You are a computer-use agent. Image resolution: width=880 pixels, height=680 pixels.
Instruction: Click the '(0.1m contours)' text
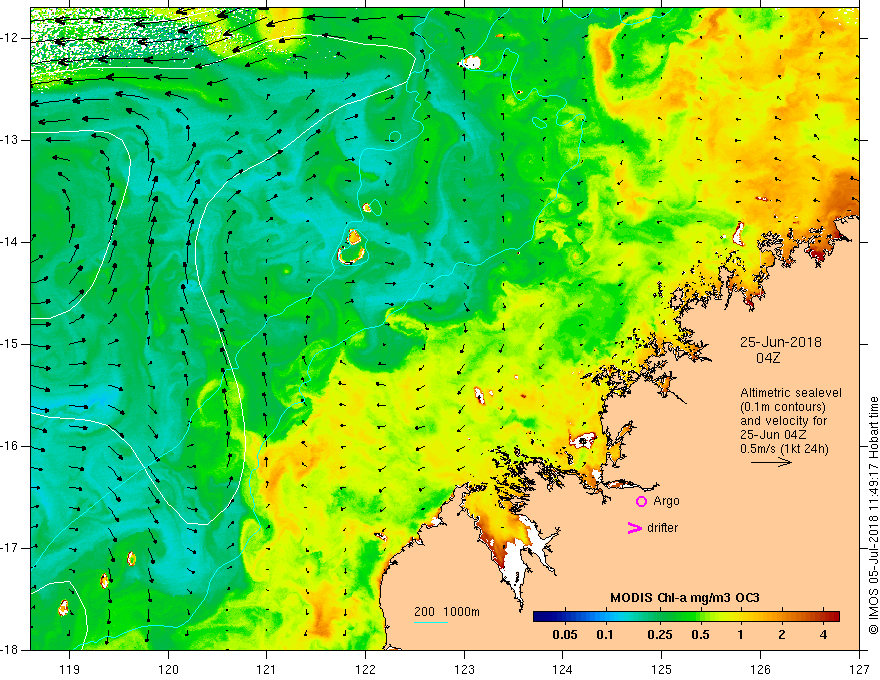coord(783,407)
